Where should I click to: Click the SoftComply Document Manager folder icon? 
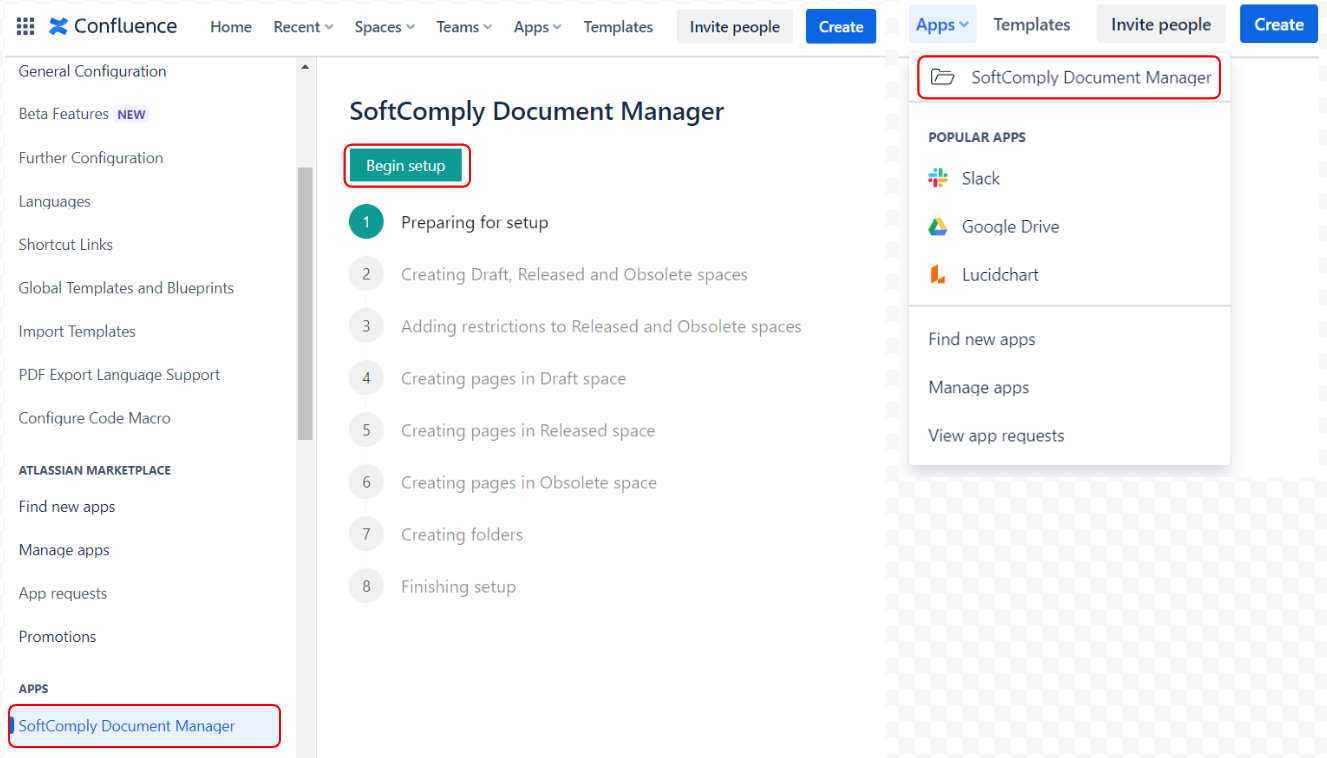click(942, 77)
